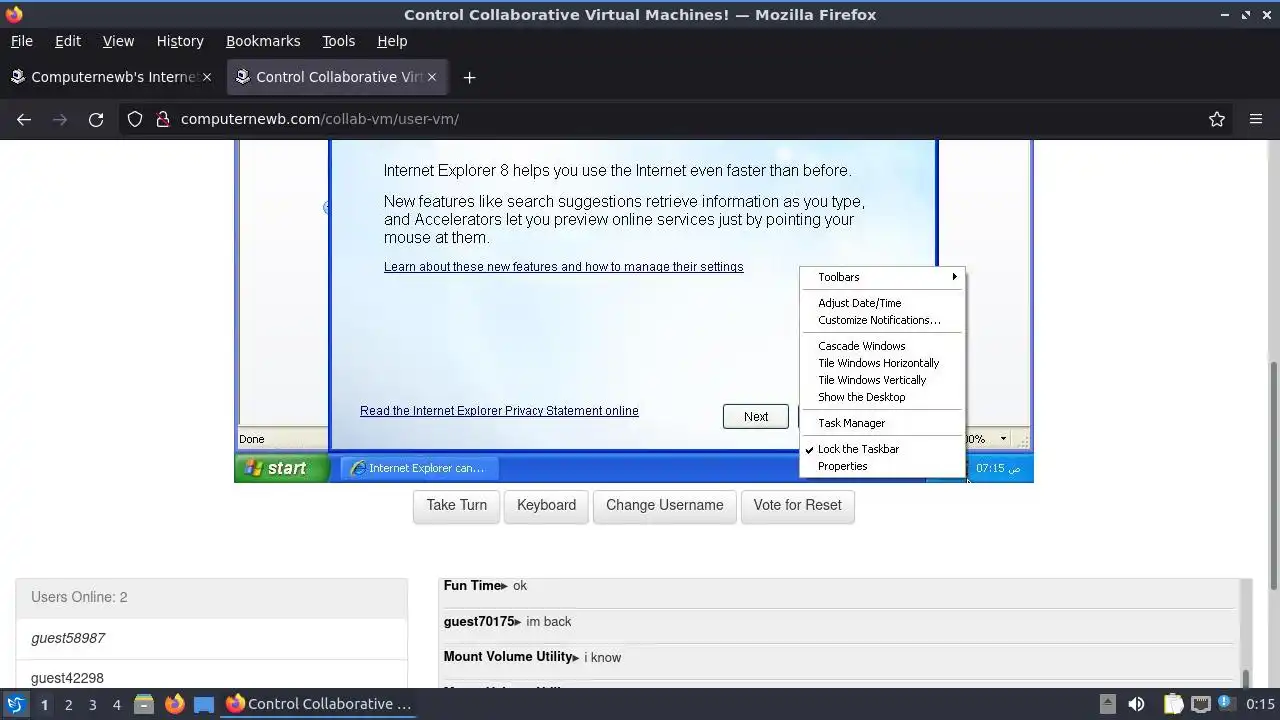Select Tile Windows Vertically
The width and height of the screenshot is (1280, 720).
point(882,380)
